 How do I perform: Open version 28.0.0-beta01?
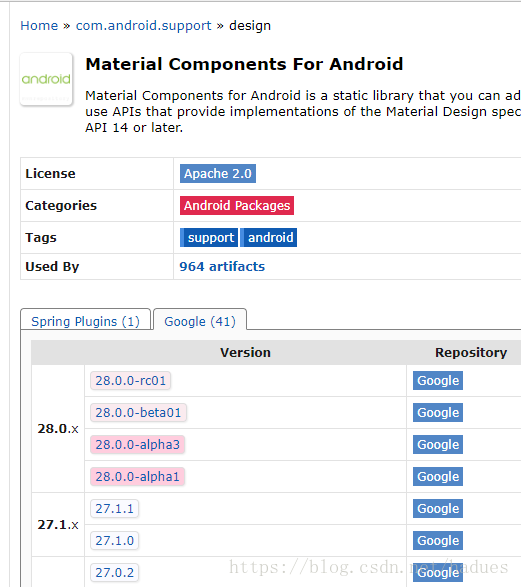pos(138,413)
